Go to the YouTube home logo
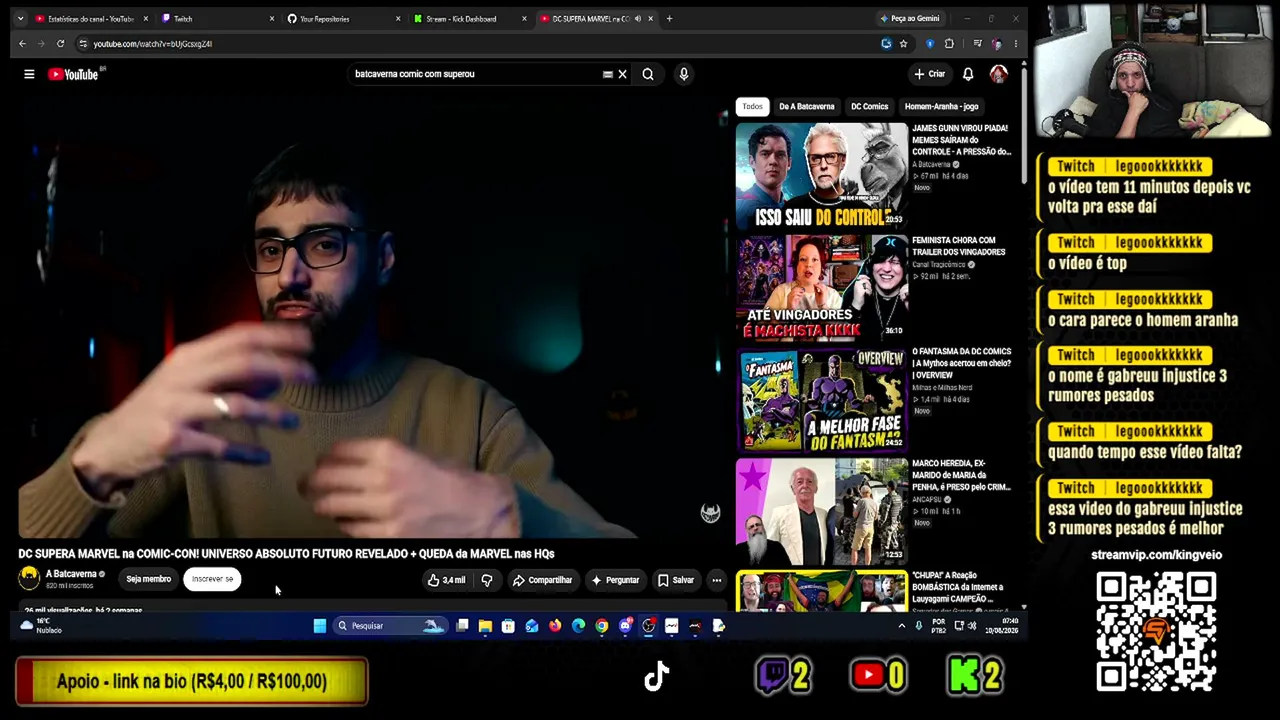This screenshot has width=1280, height=720. (75, 74)
